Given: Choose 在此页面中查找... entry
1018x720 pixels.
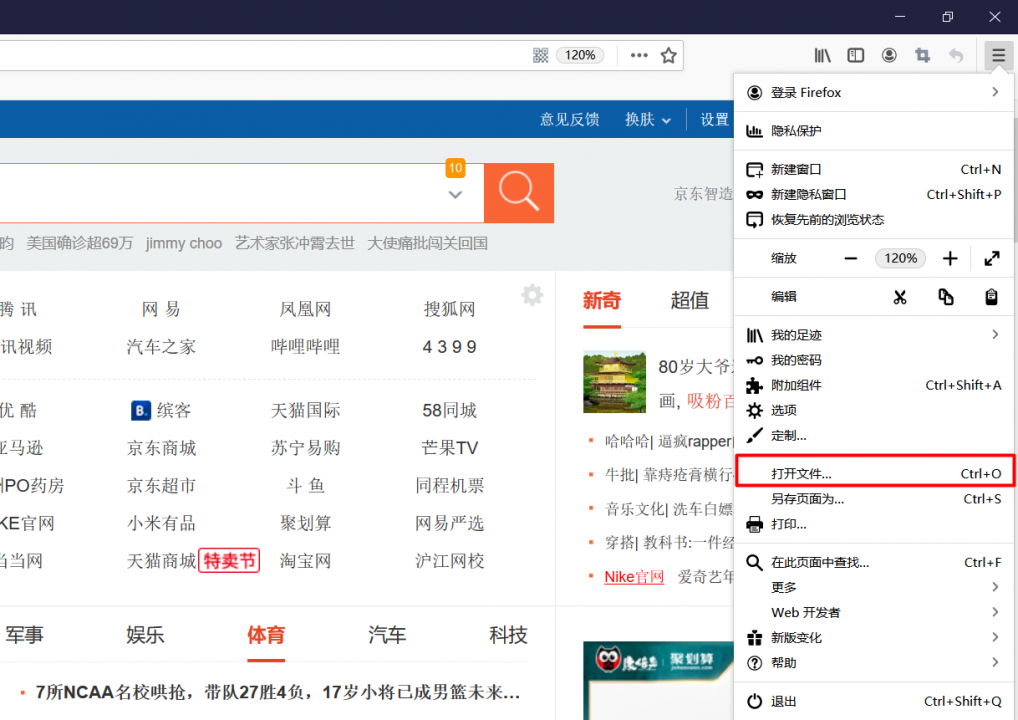Looking at the screenshot, I should [874, 562].
